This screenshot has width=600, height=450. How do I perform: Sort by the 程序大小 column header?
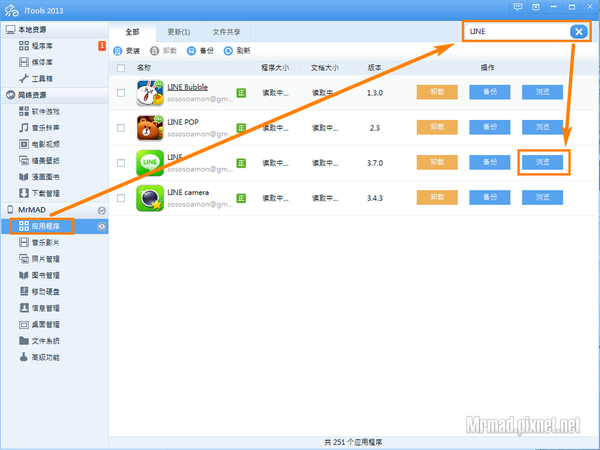275,68
